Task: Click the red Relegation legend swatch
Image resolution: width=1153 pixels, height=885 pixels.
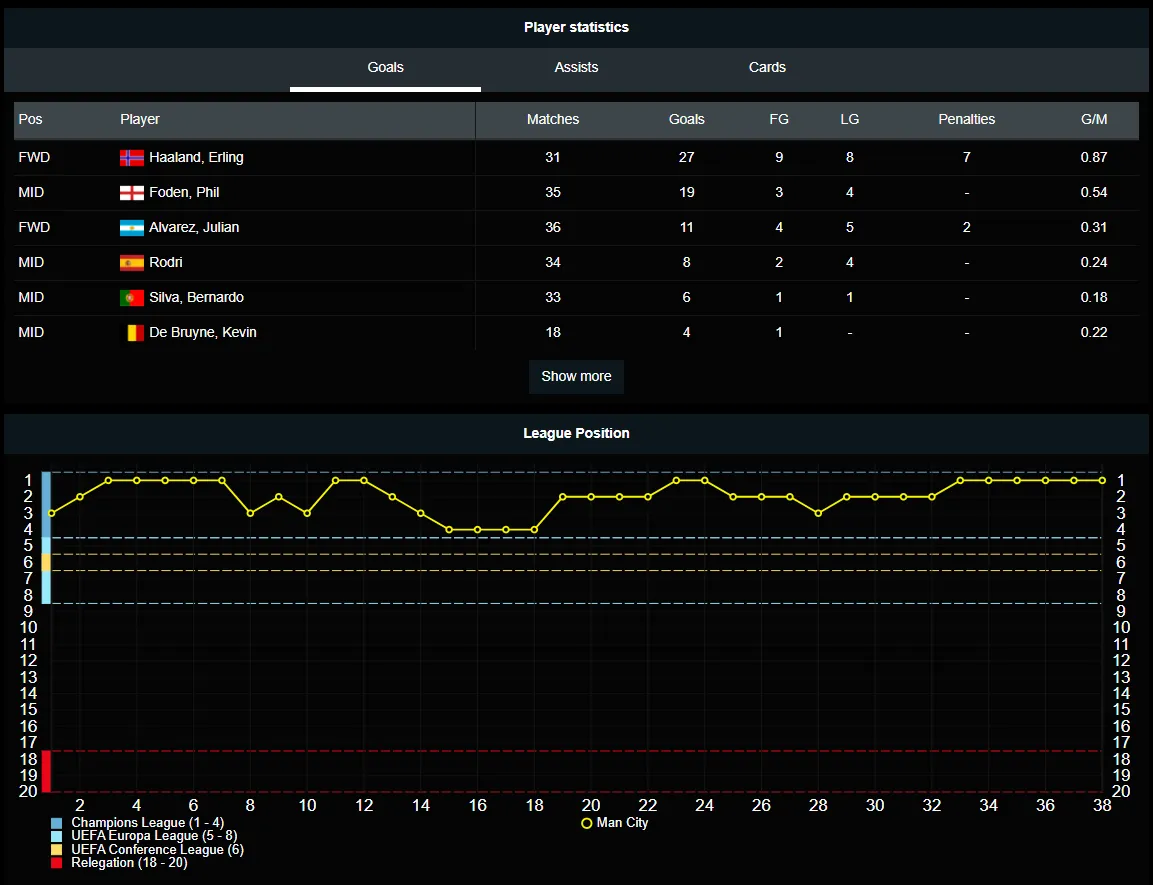Action: (x=57, y=862)
